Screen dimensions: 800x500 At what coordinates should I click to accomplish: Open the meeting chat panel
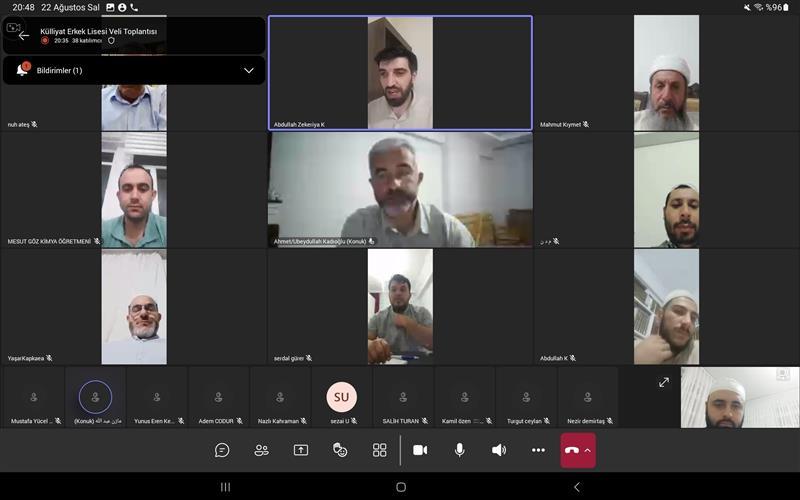pos(222,450)
